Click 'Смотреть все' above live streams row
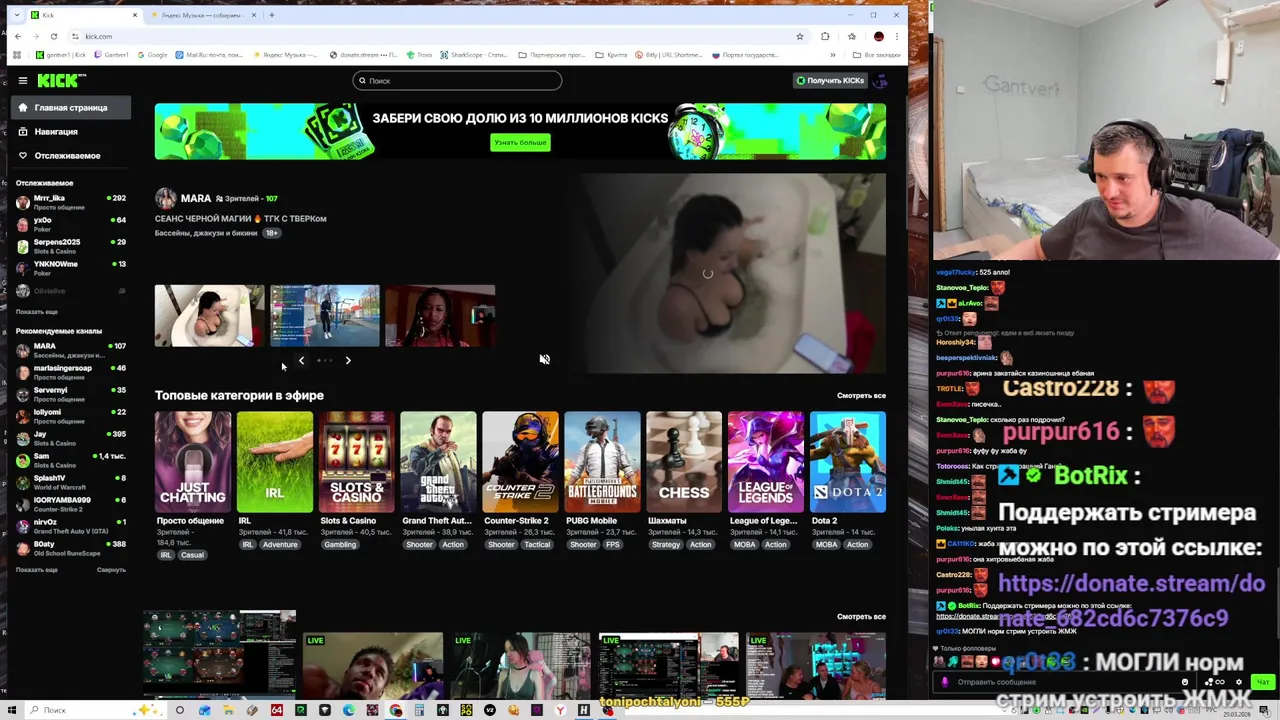Image resolution: width=1280 pixels, height=720 pixels. tap(861, 617)
